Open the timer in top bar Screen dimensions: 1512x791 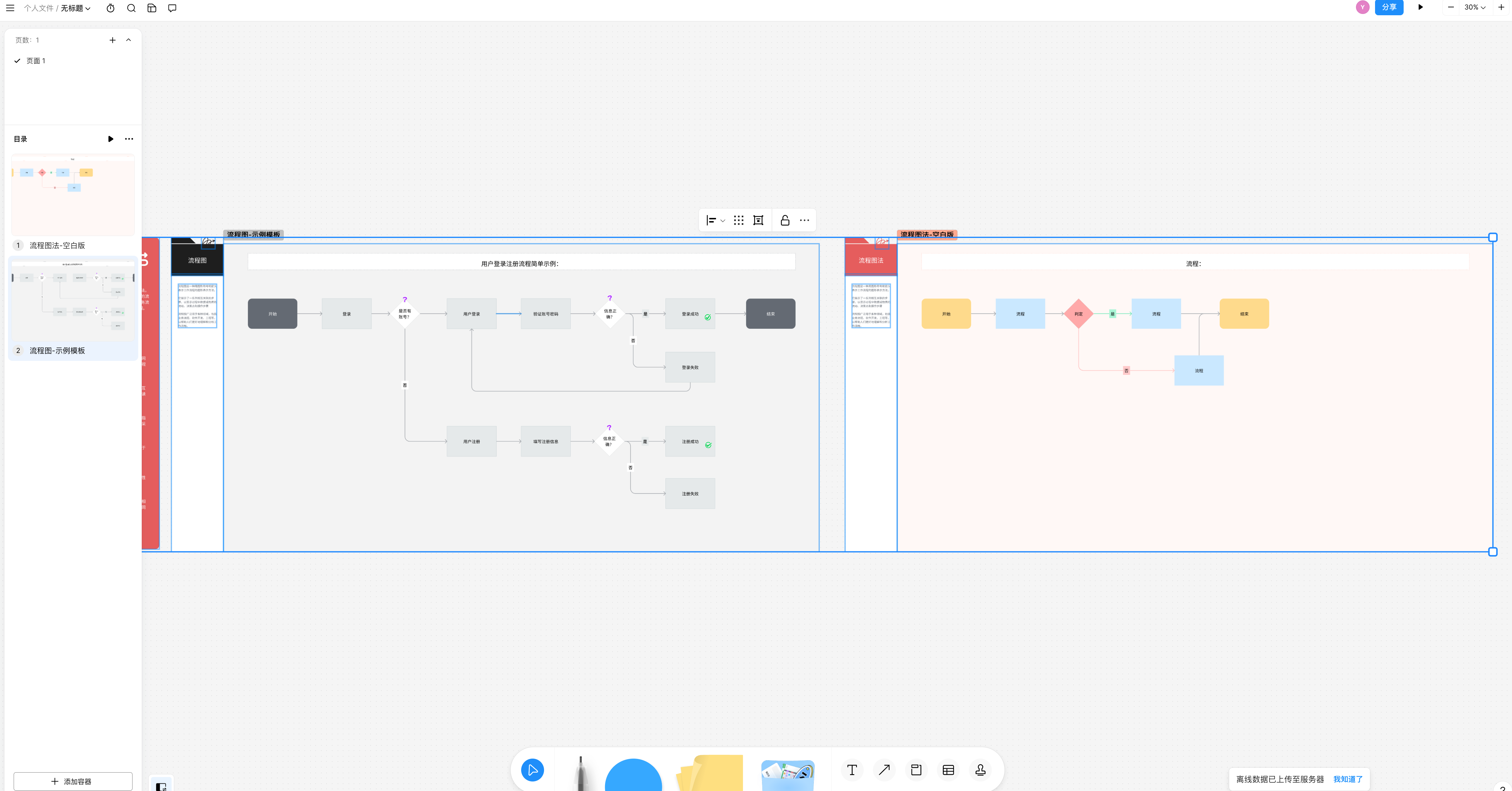coord(110,8)
